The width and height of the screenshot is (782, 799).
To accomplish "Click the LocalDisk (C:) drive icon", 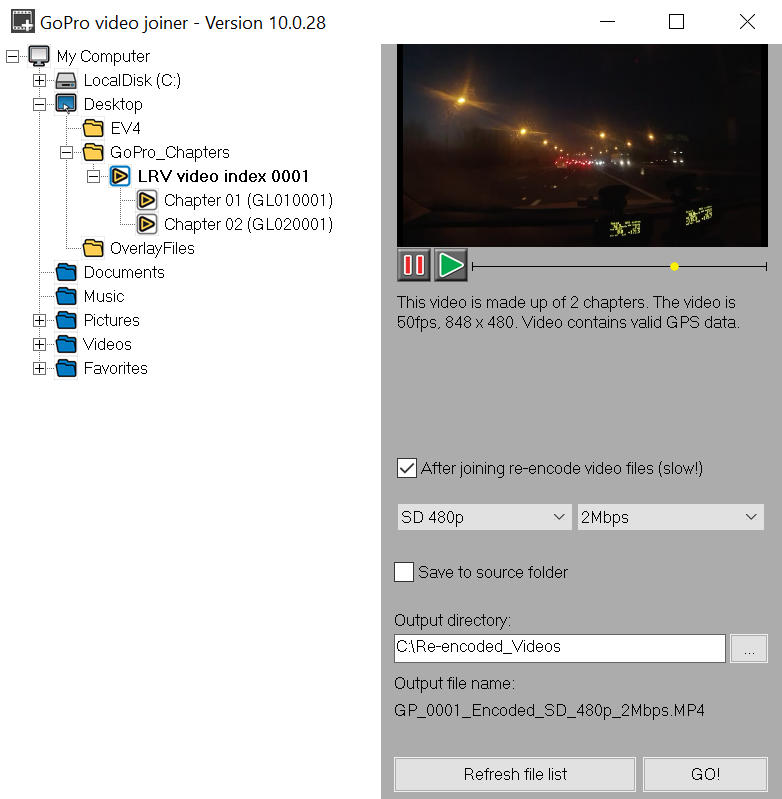I will click(x=66, y=80).
